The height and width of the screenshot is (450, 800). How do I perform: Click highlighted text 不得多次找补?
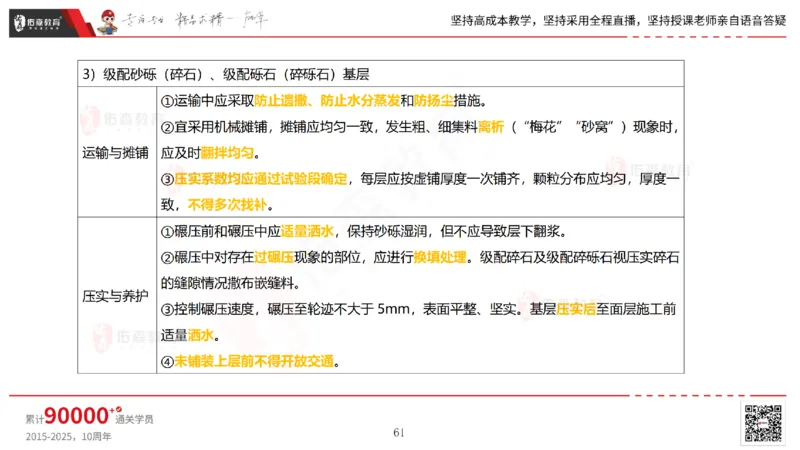227,205
